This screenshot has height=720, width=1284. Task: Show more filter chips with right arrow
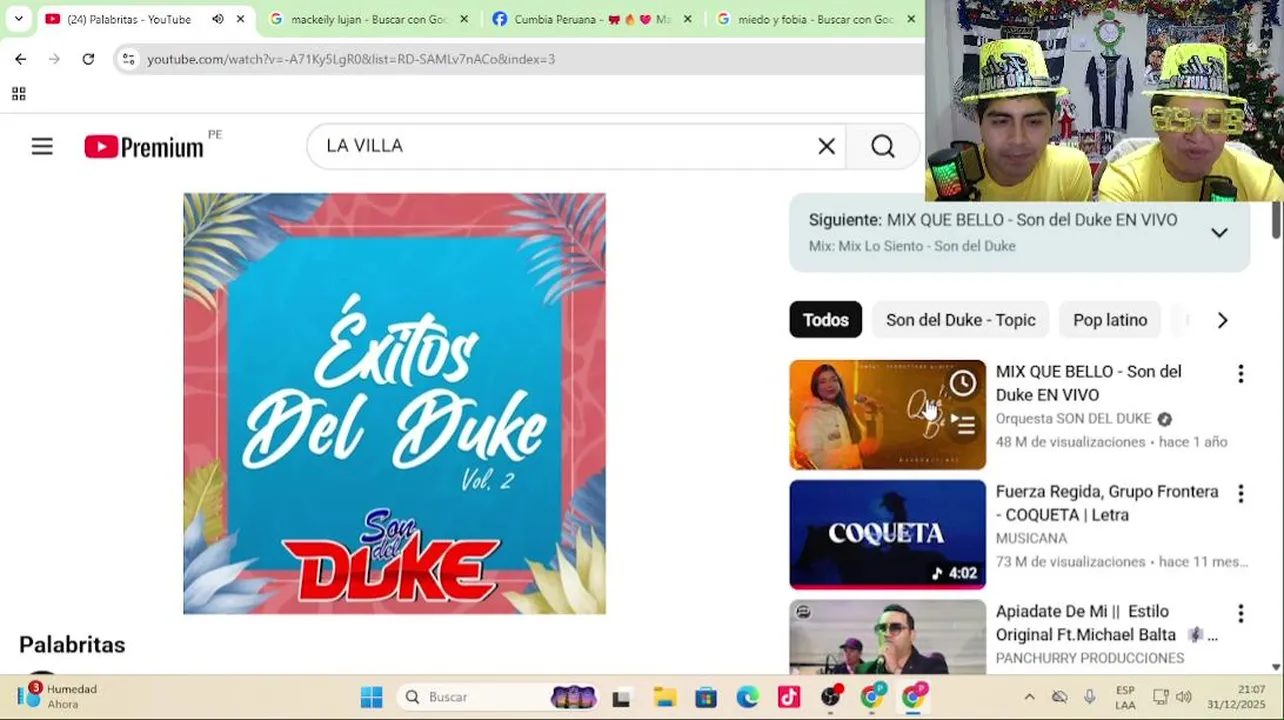[x=1222, y=320]
